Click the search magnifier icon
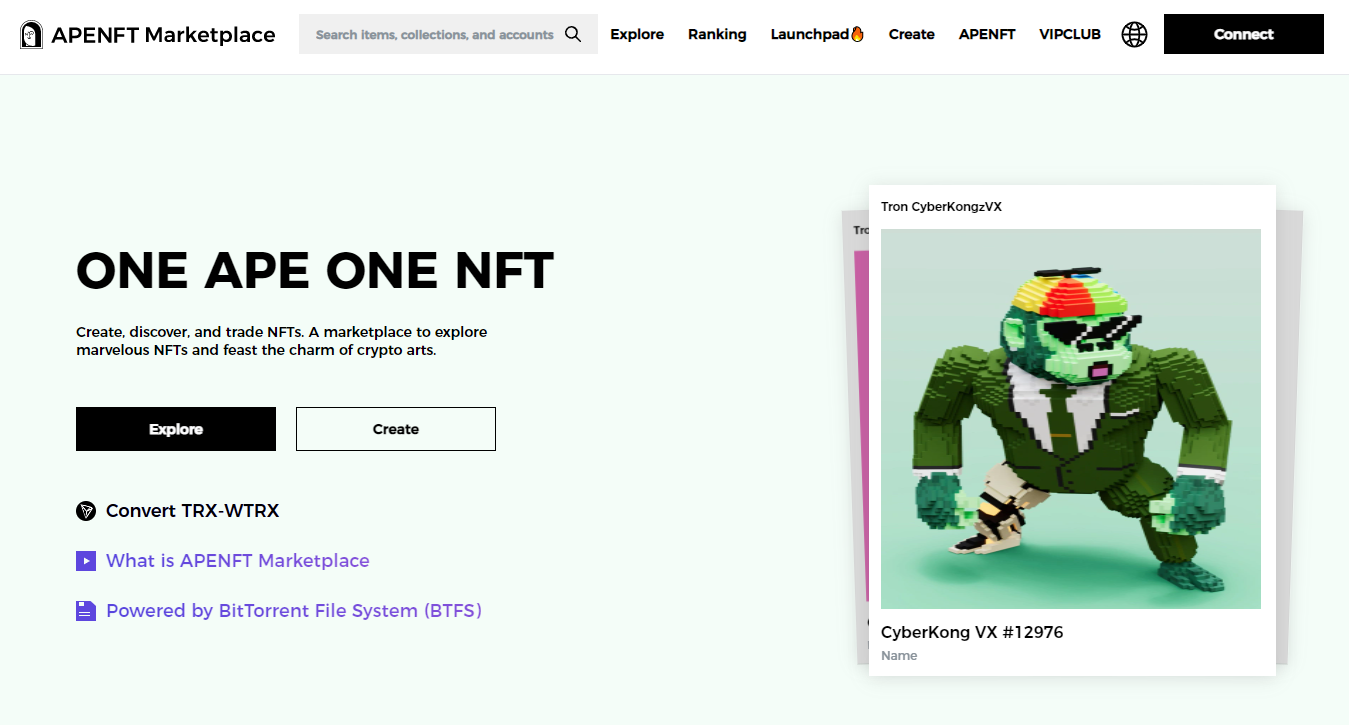The image size is (1349, 725). coord(573,34)
